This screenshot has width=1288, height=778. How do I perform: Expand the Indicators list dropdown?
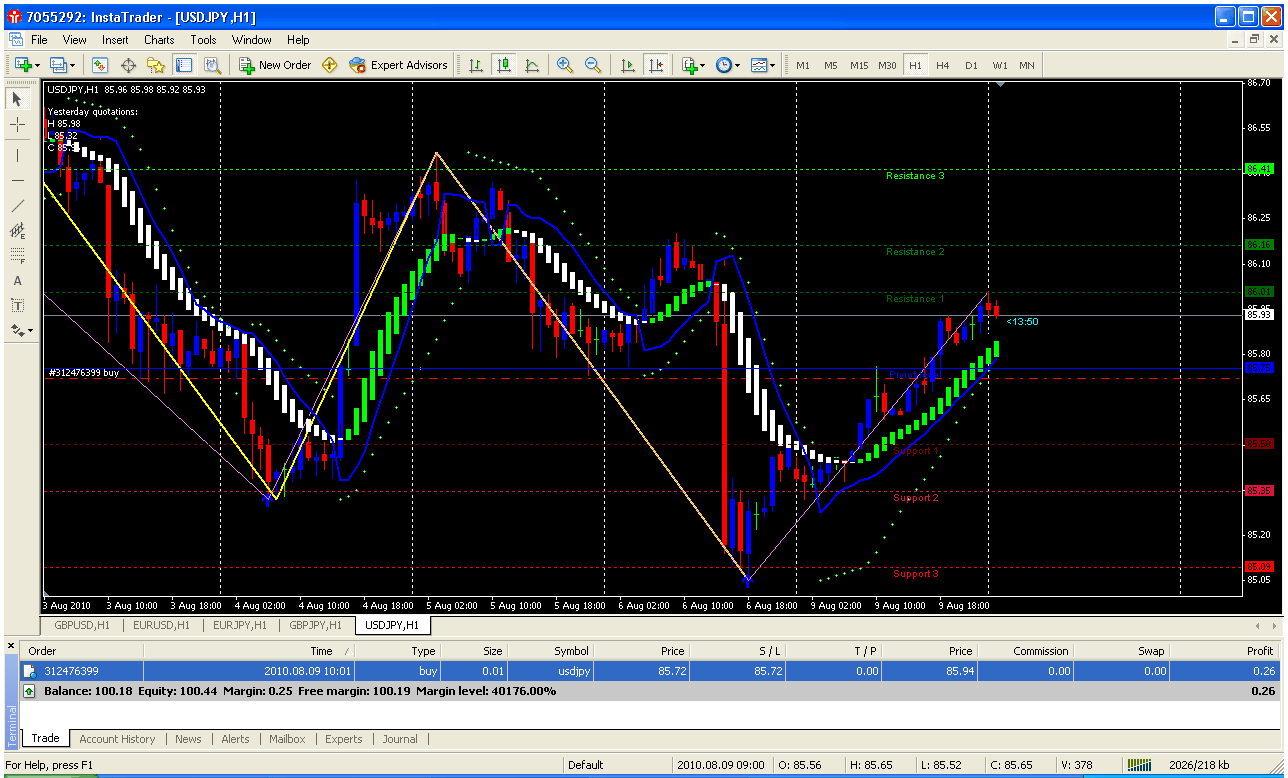pyautogui.click(x=693, y=65)
